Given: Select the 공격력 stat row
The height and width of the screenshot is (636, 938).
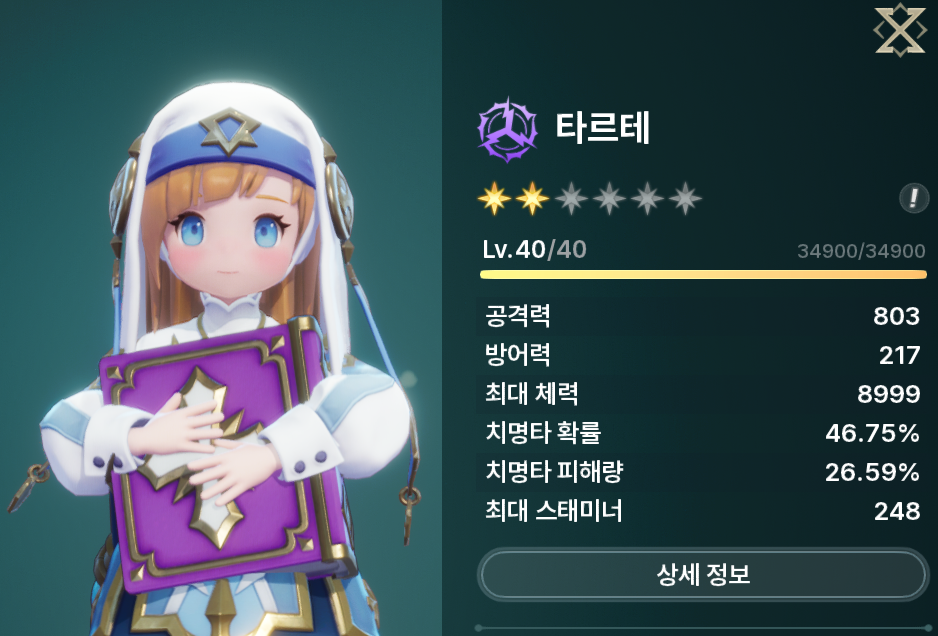Looking at the screenshot, I should pos(702,316).
